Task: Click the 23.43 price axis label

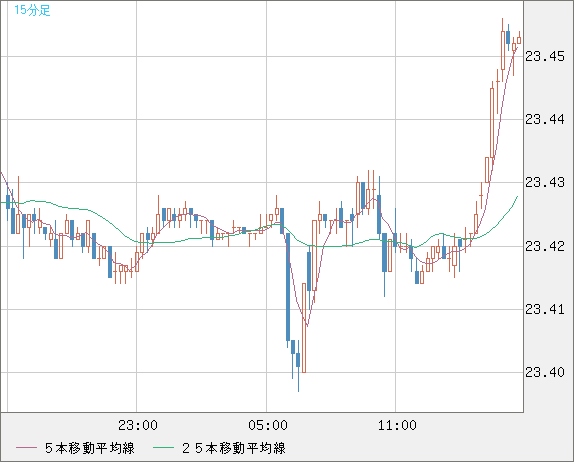Action: tap(545, 182)
